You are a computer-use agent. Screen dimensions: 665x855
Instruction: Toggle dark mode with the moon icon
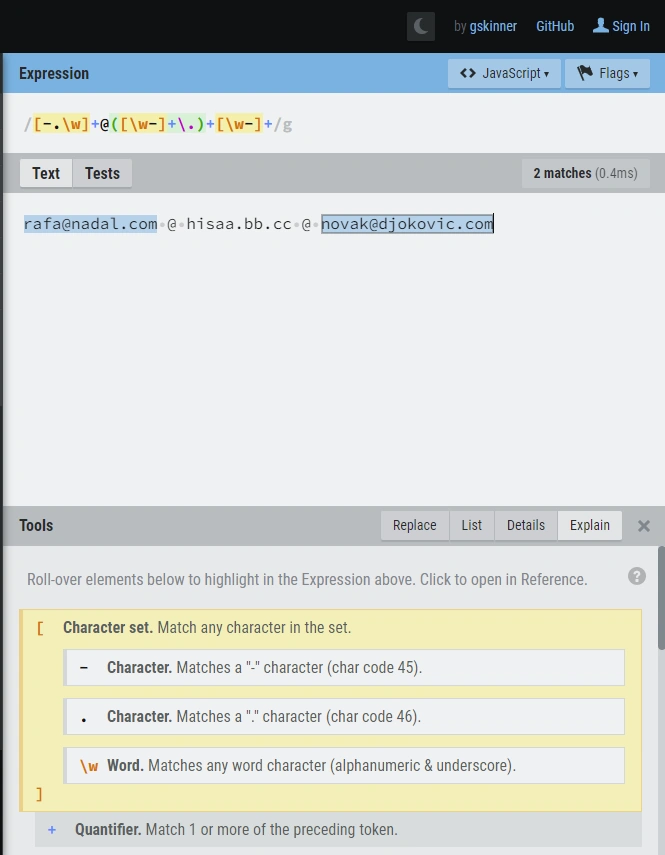[421, 26]
